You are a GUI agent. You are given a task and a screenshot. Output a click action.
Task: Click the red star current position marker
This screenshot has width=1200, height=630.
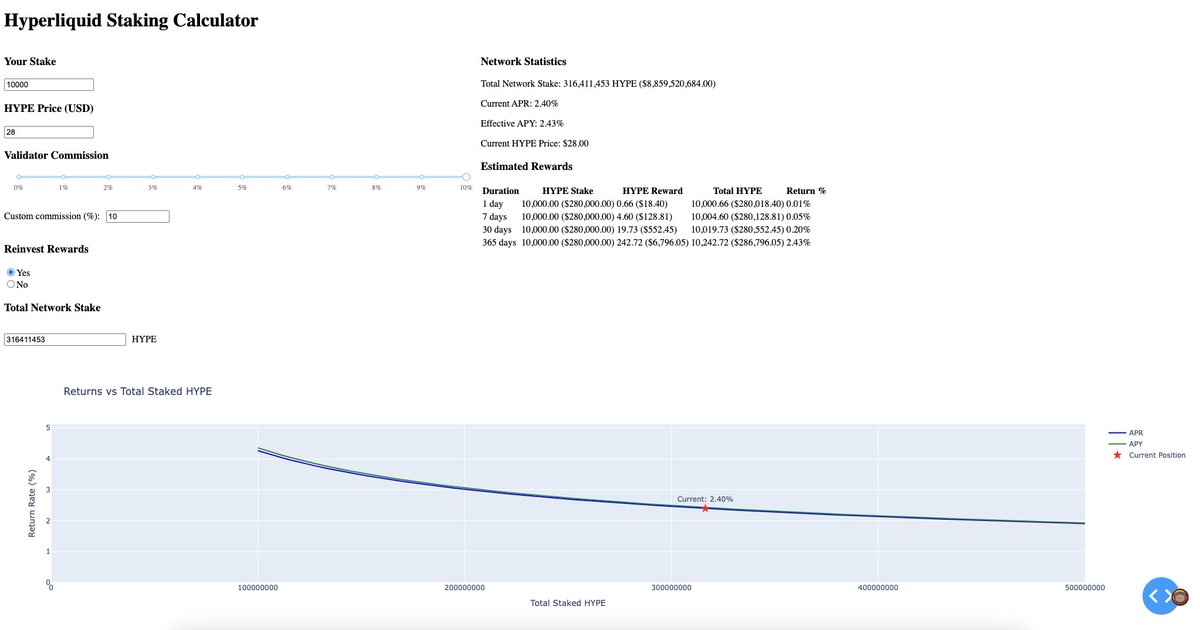pos(705,508)
